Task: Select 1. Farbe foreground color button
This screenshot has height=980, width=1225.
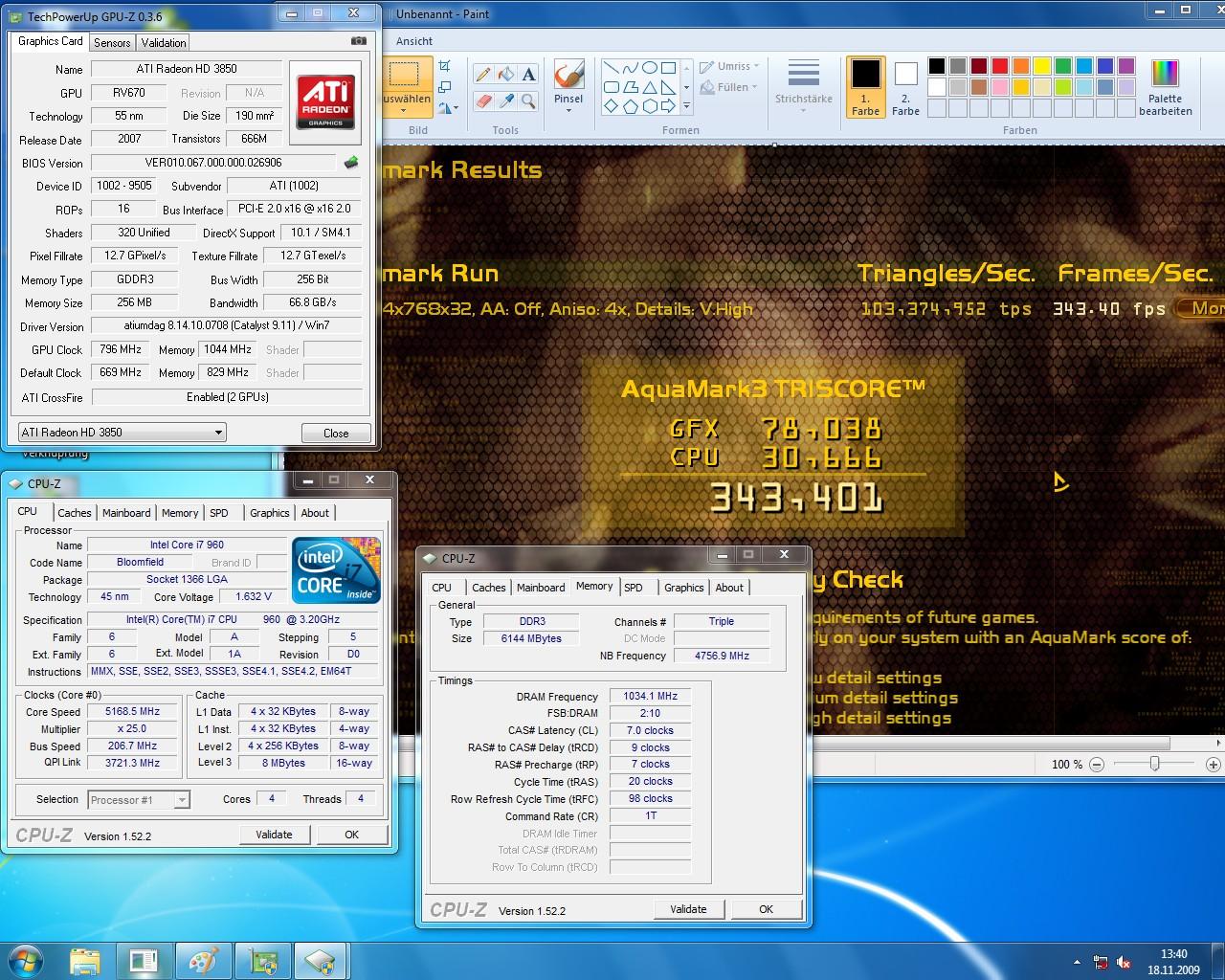Action: coord(865,87)
